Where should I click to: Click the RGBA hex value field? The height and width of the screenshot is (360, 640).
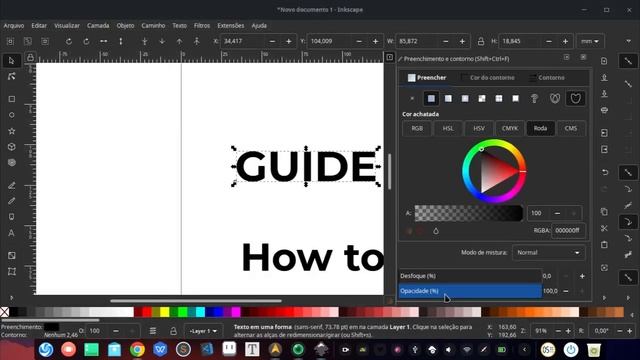tap(568, 231)
